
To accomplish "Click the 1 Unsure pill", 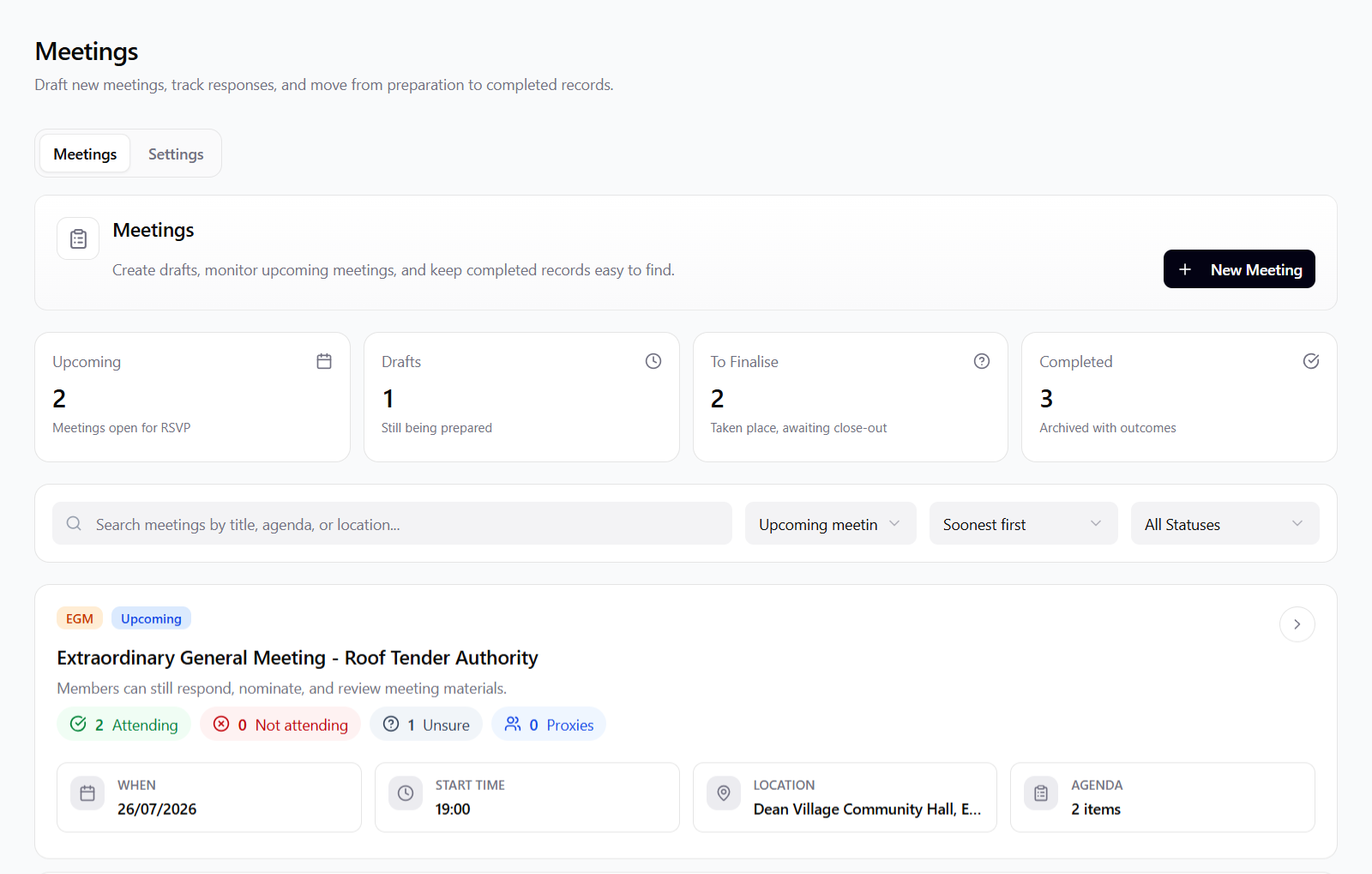I will pyautogui.click(x=426, y=725).
